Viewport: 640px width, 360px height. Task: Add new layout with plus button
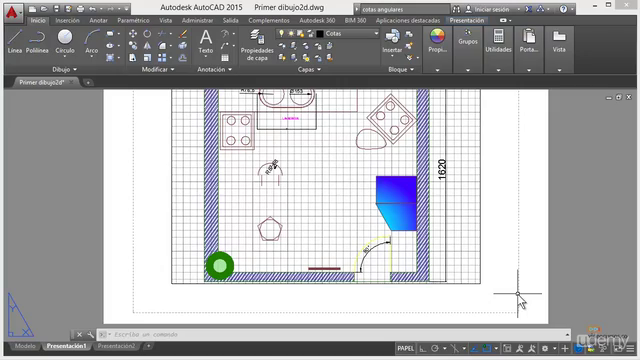click(x=149, y=346)
